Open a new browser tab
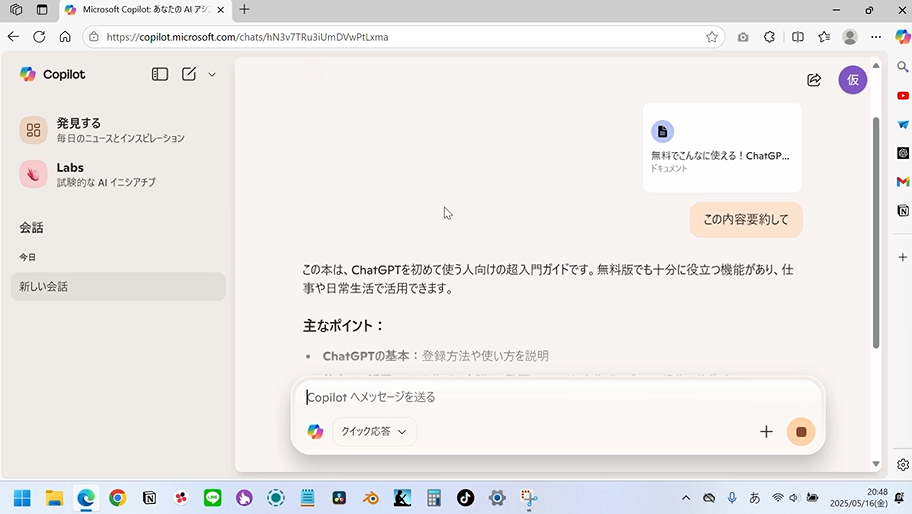Image resolution: width=912 pixels, height=514 pixels. point(245,10)
